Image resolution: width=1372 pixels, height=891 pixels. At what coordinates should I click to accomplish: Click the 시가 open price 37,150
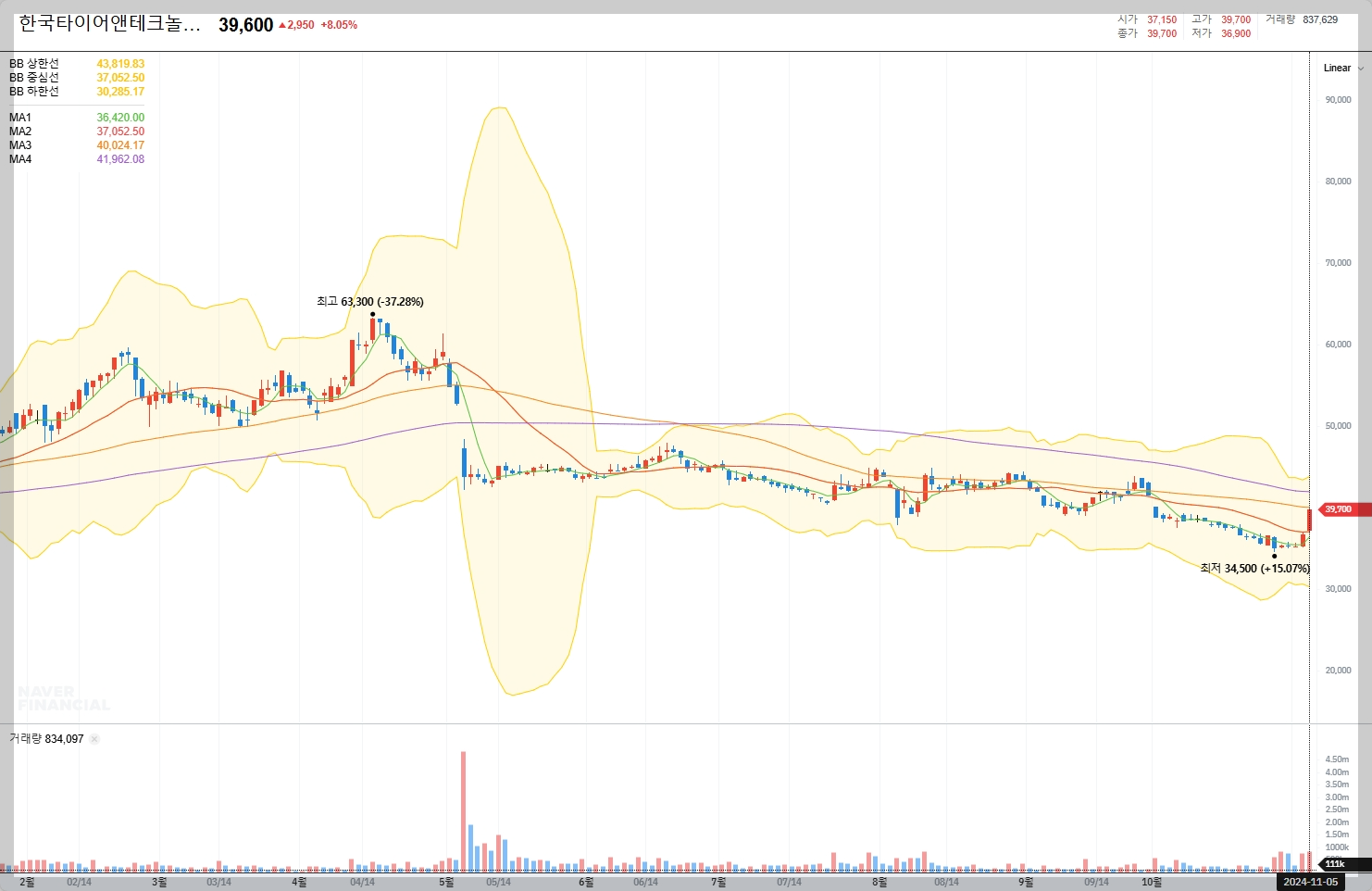[1162, 19]
